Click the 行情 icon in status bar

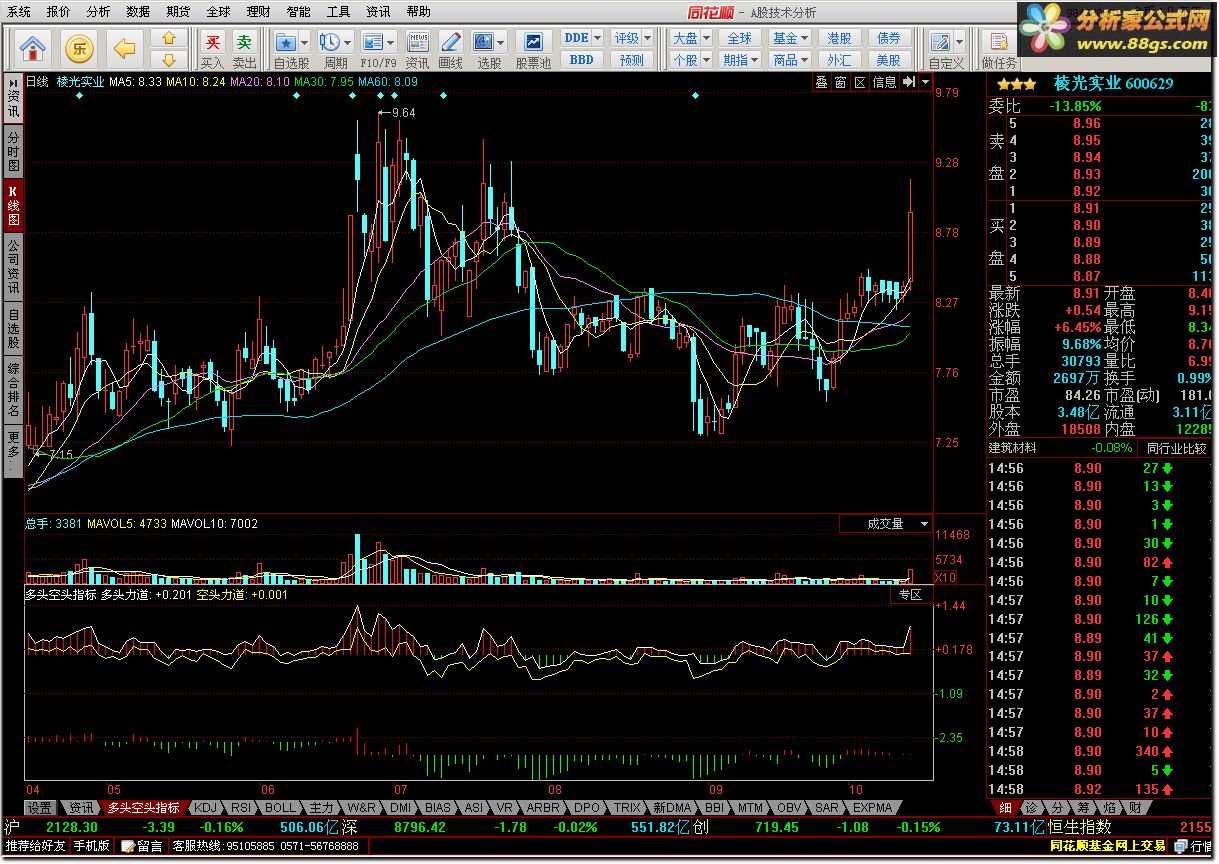(x=1192, y=846)
